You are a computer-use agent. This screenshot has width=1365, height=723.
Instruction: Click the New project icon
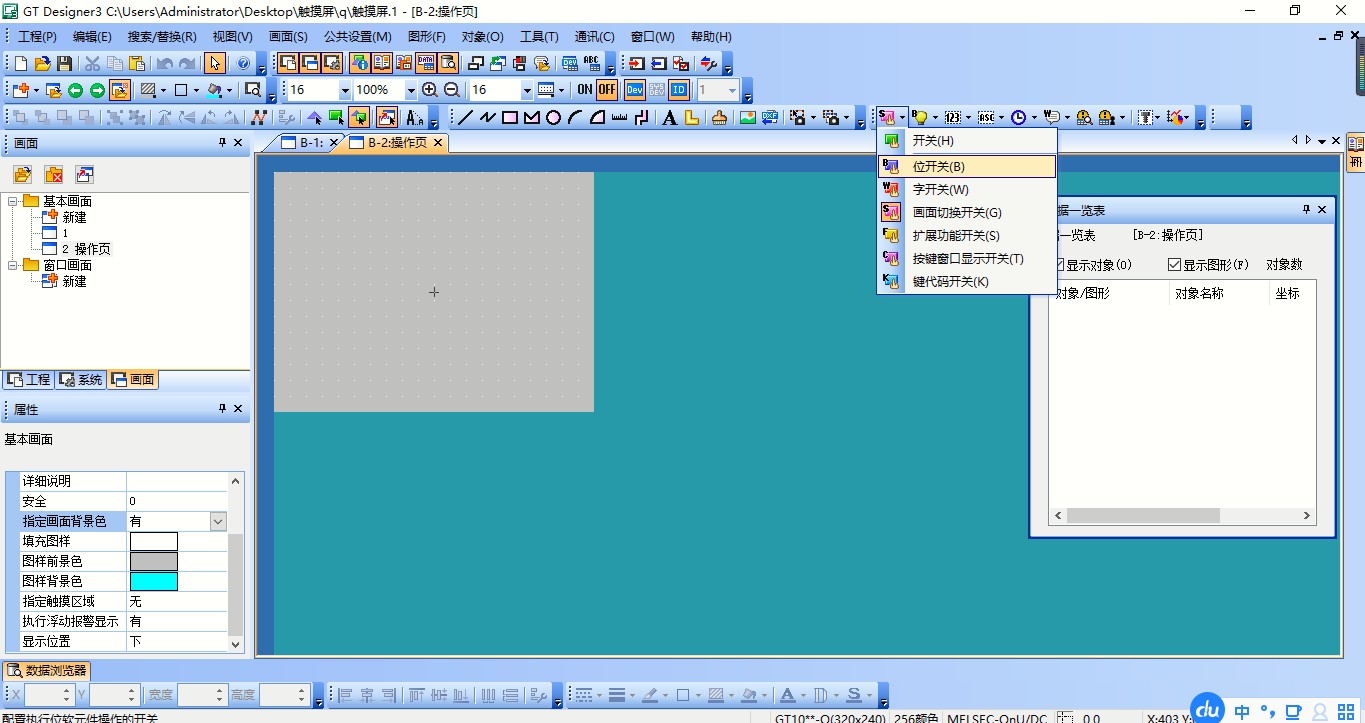point(21,63)
